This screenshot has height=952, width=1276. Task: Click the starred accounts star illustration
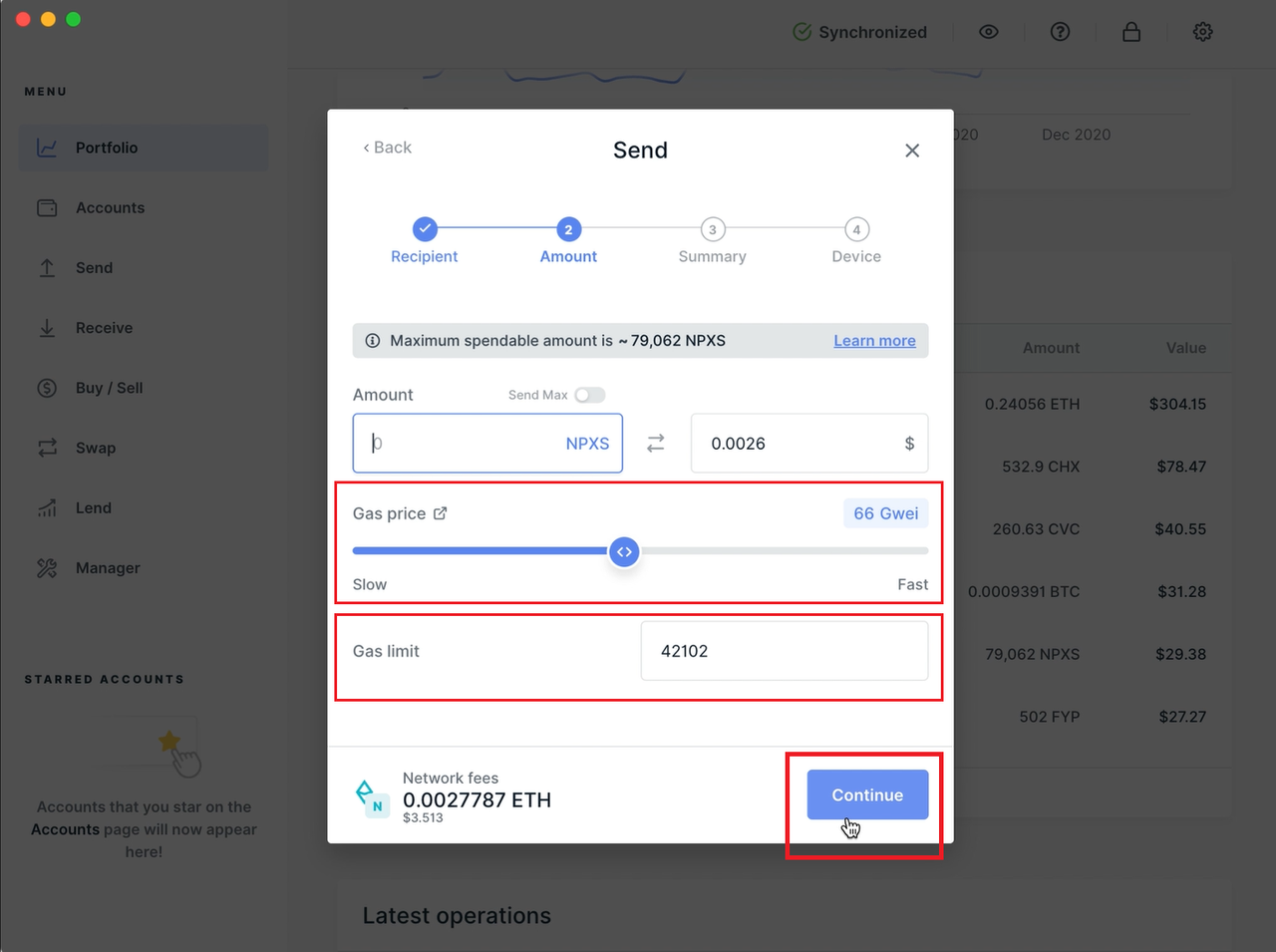[170, 743]
